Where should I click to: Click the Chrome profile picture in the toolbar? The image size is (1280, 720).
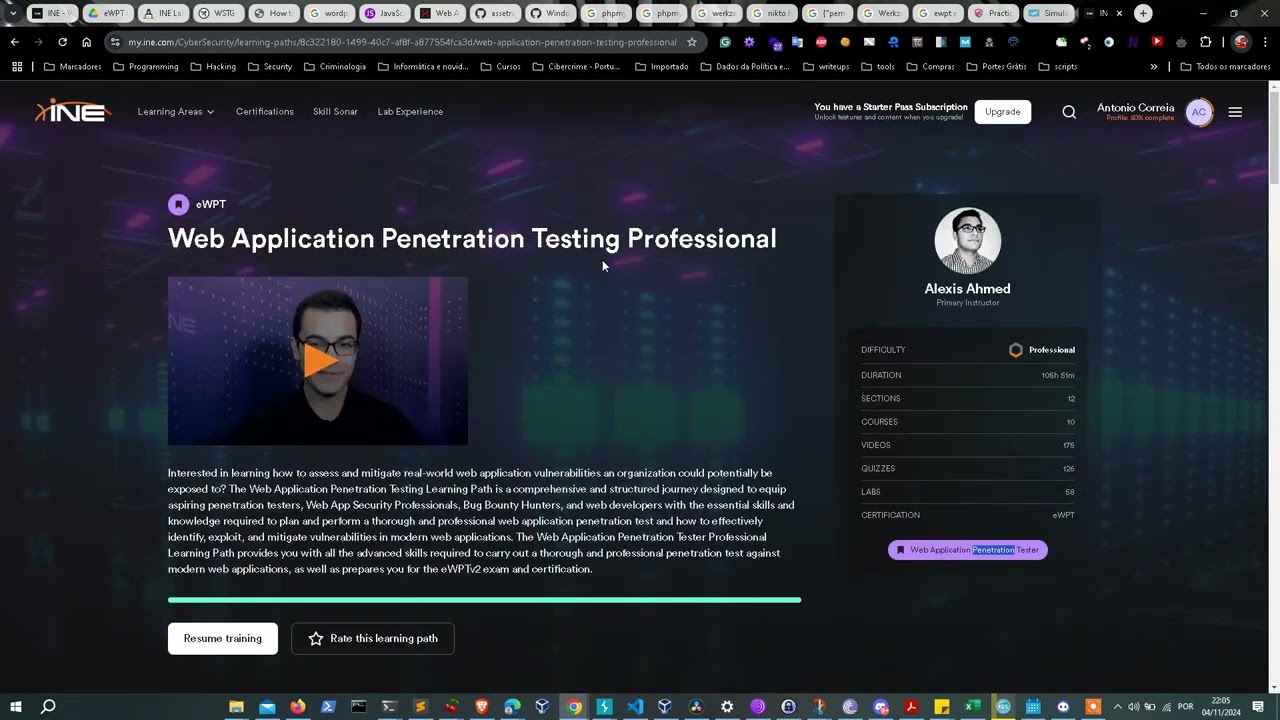pos(1241,42)
